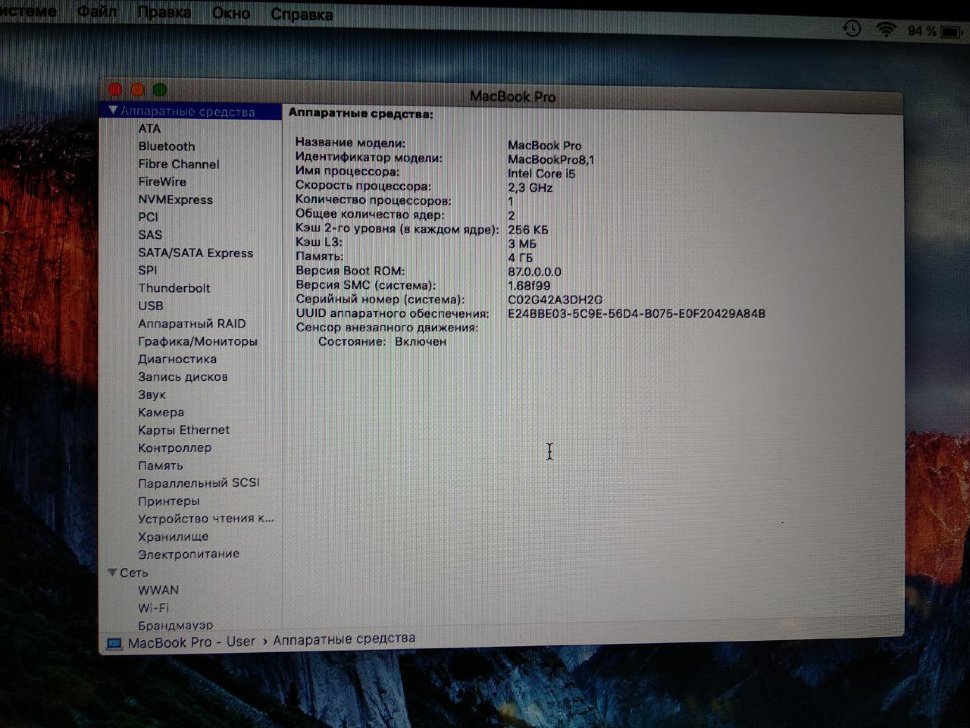Click the 3 МБ L3 cache value
The height and width of the screenshot is (728, 970).
[522, 244]
